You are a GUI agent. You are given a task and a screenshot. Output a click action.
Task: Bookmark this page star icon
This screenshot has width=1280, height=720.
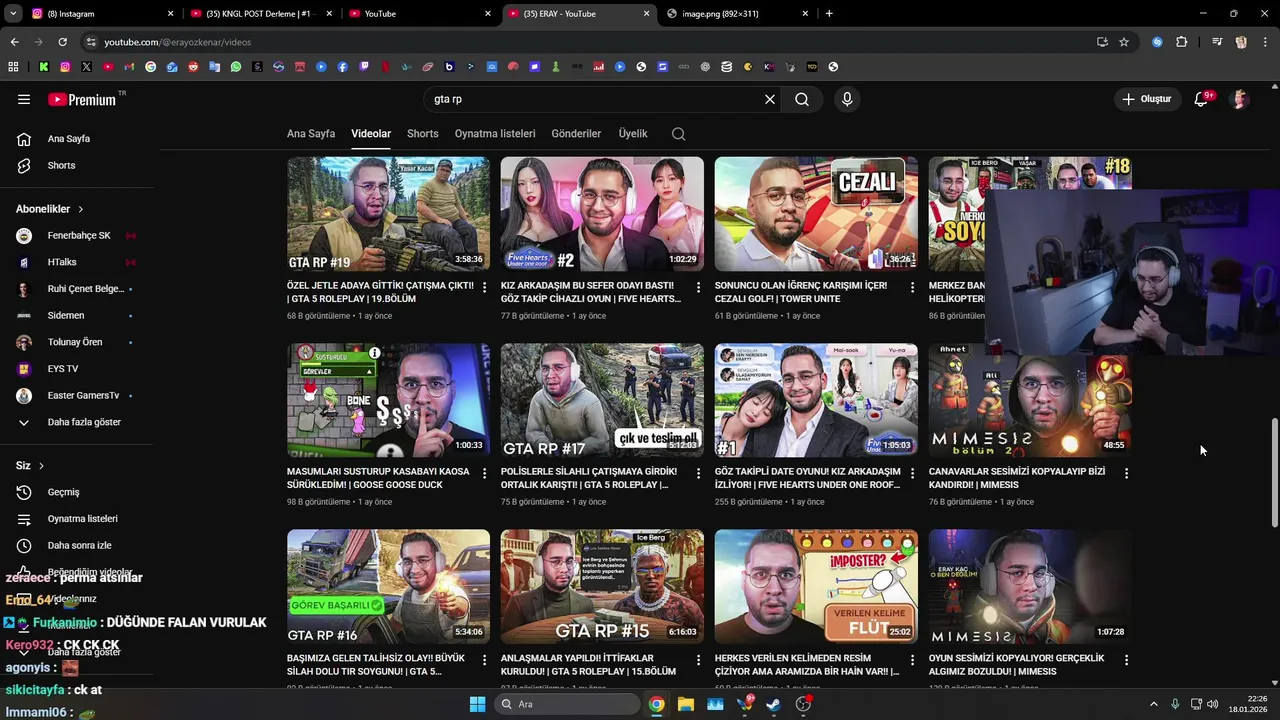pos(1124,42)
